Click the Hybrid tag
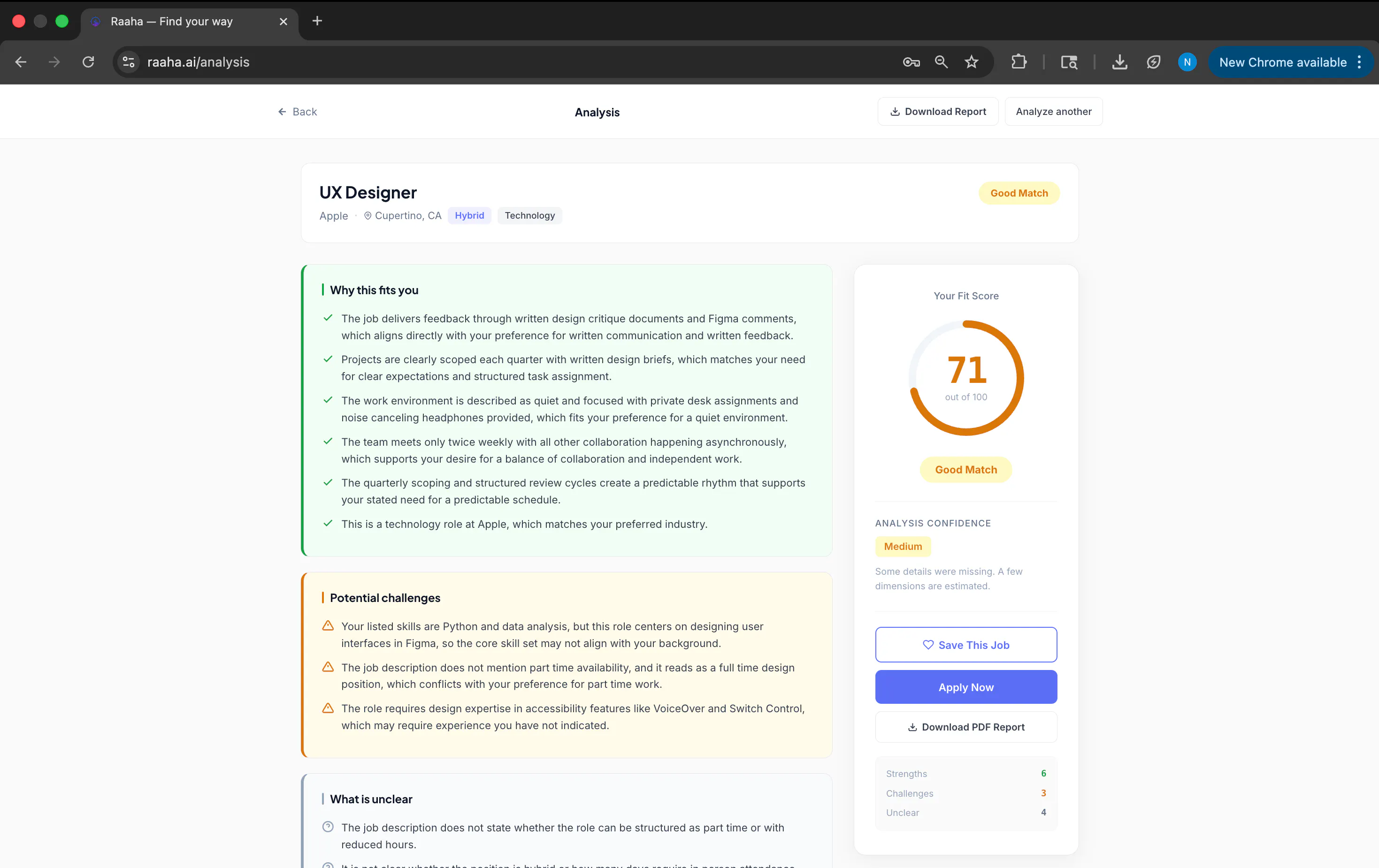 pos(469,215)
